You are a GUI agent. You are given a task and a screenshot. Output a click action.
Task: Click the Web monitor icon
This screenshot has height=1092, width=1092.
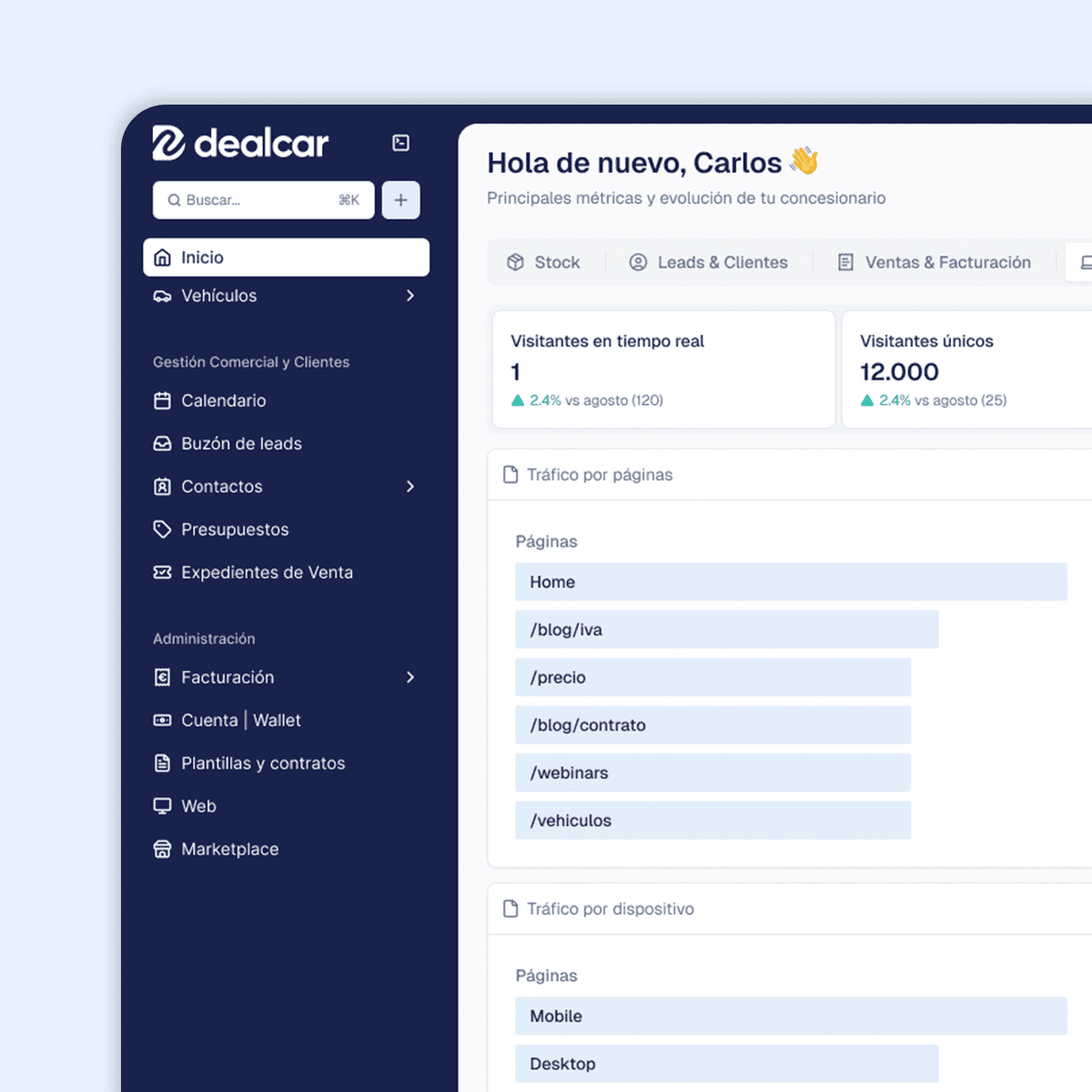[x=162, y=806]
